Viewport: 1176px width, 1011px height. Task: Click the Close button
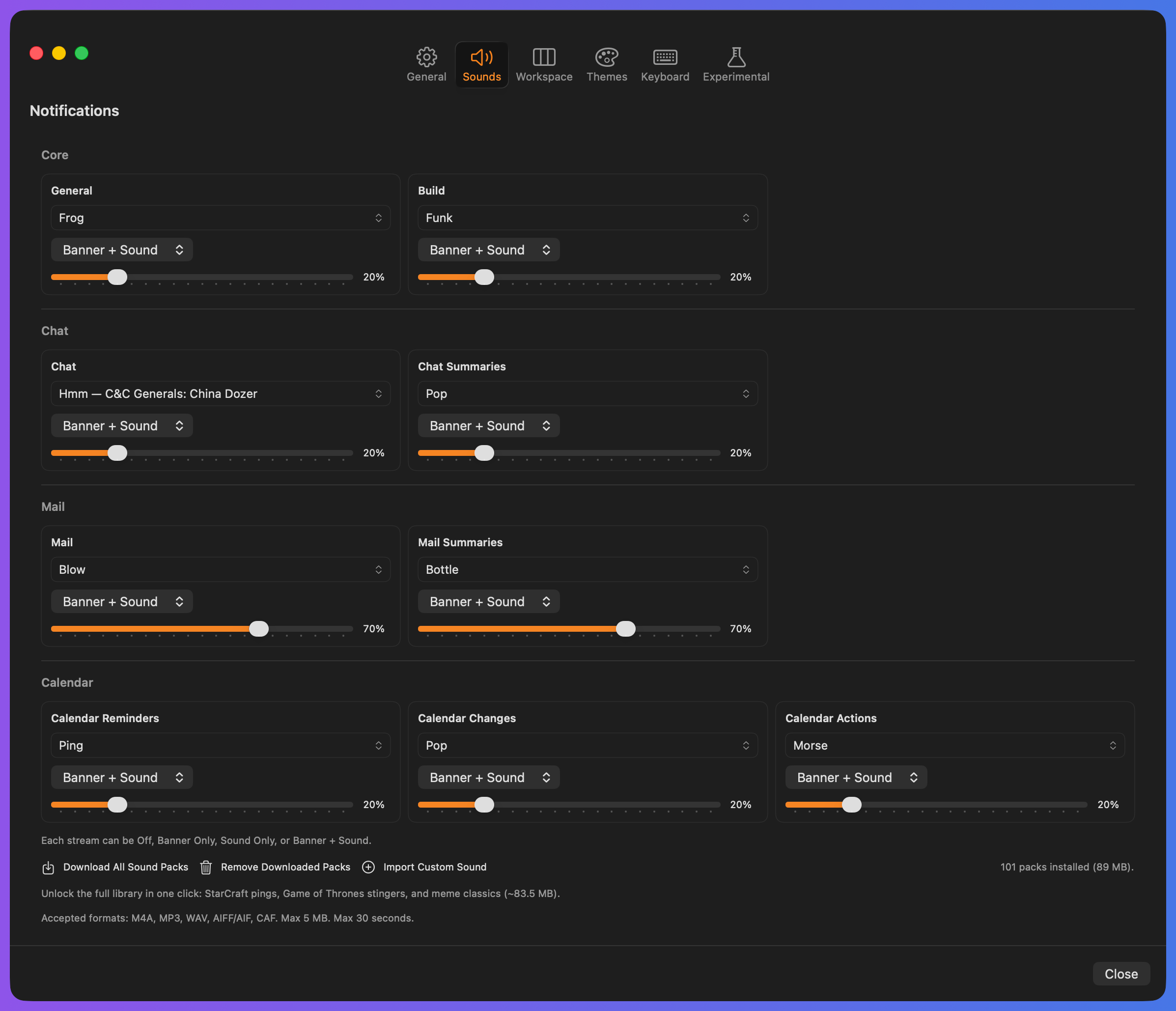(1120, 974)
